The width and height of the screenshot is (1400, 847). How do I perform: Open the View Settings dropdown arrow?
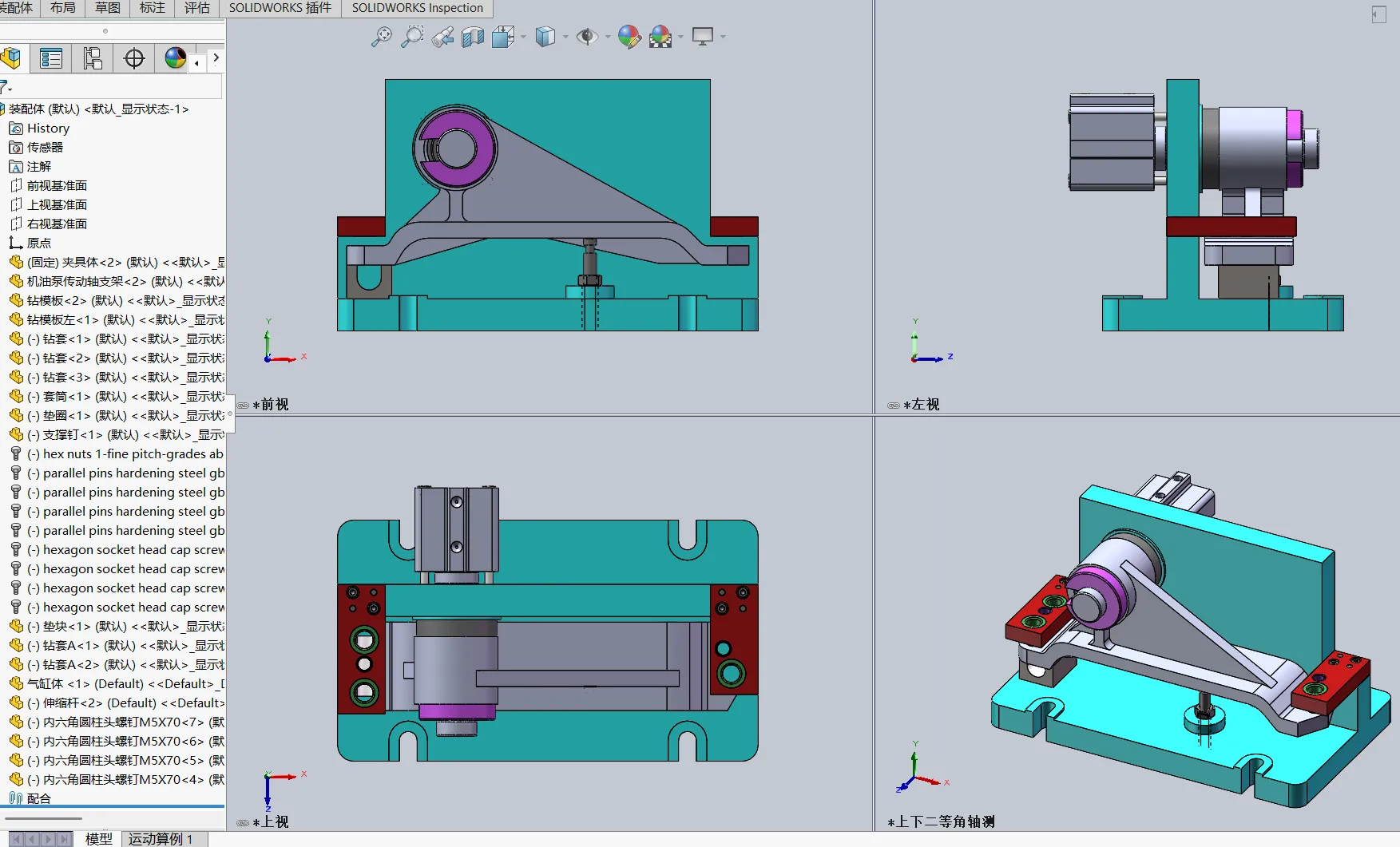pyautogui.click(x=723, y=37)
